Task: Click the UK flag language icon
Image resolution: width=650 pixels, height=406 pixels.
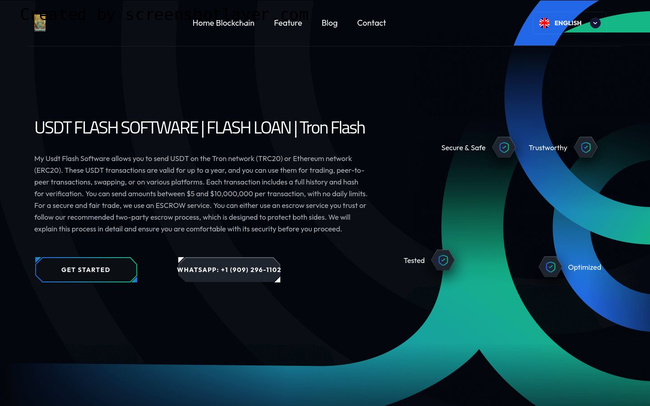Action: click(544, 23)
